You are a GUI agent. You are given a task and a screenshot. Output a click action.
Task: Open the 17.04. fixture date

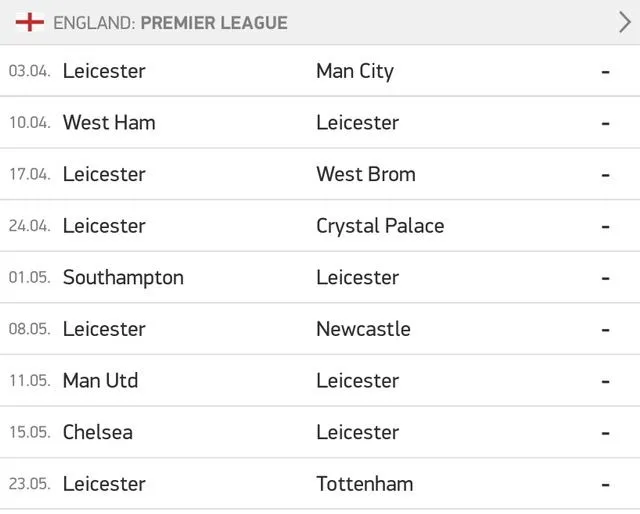click(x=29, y=174)
